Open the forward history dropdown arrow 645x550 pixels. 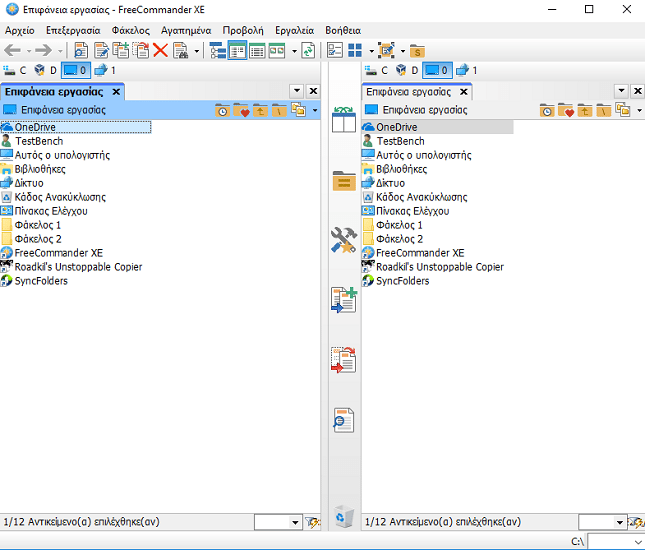[60, 51]
